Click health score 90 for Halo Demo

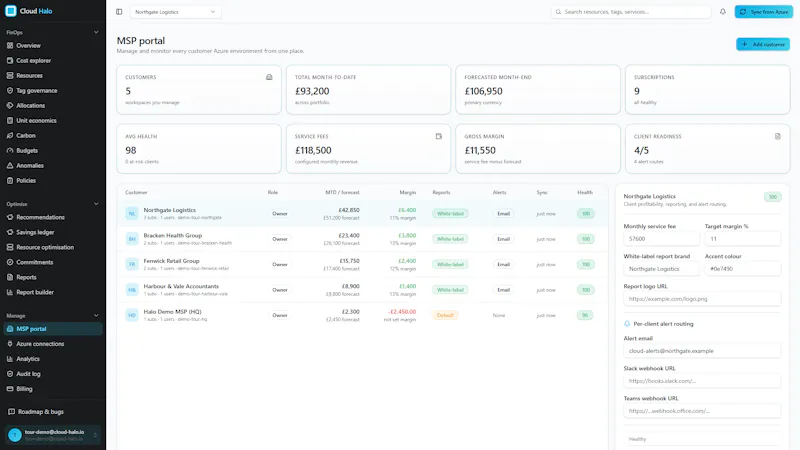pyautogui.click(x=585, y=315)
